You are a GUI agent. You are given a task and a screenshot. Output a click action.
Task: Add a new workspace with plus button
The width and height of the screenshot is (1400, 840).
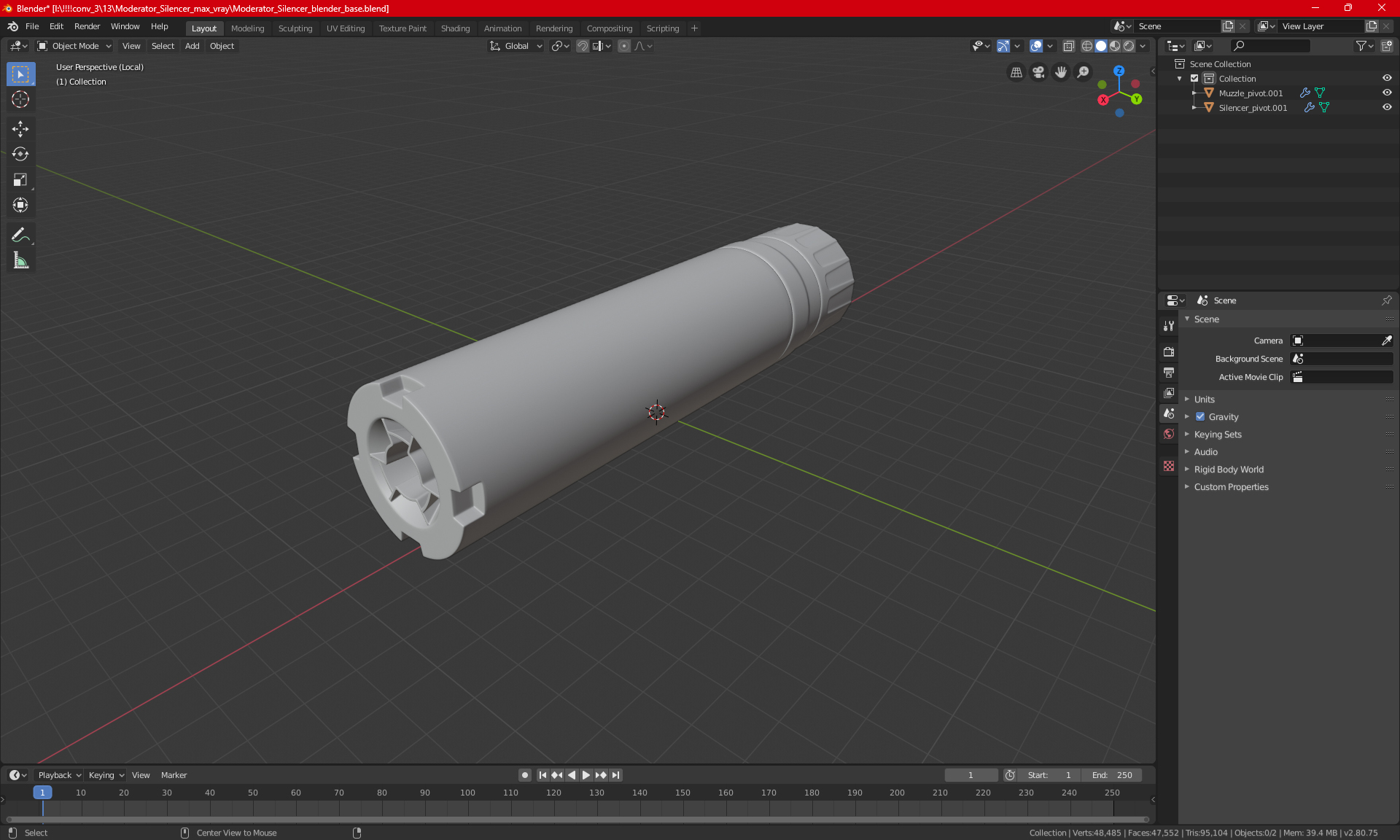pyautogui.click(x=694, y=28)
